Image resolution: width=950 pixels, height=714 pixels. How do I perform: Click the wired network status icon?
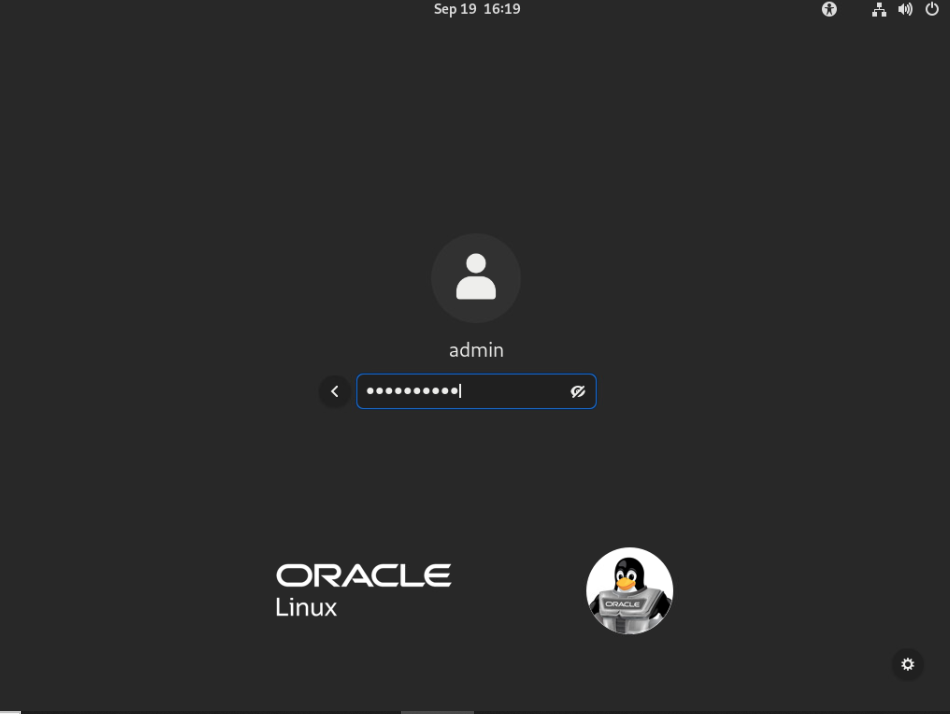879,9
